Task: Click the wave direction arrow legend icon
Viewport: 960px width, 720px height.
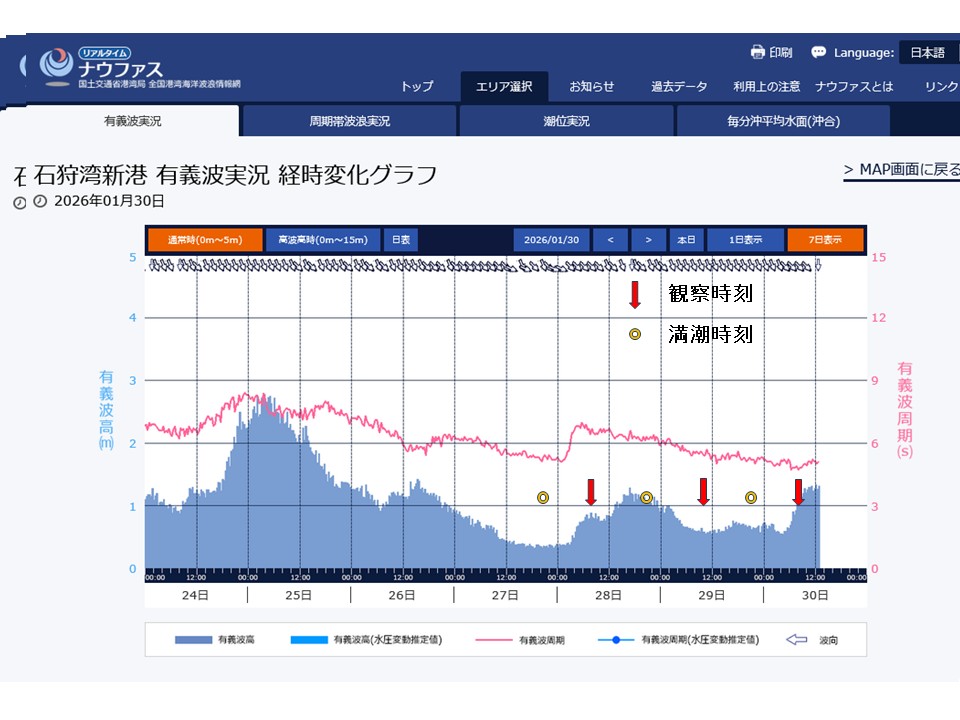Action: tap(796, 639)
